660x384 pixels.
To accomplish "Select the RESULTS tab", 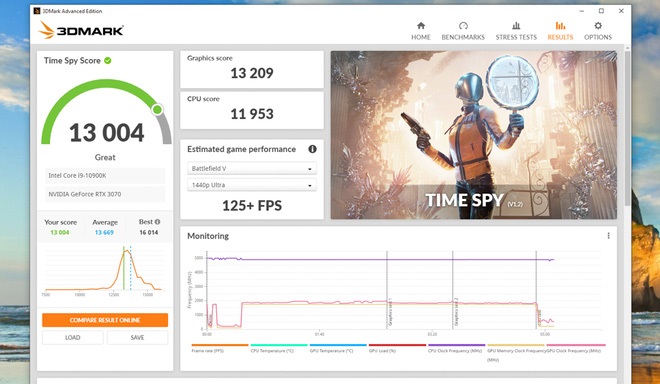I will click(560, 31).
